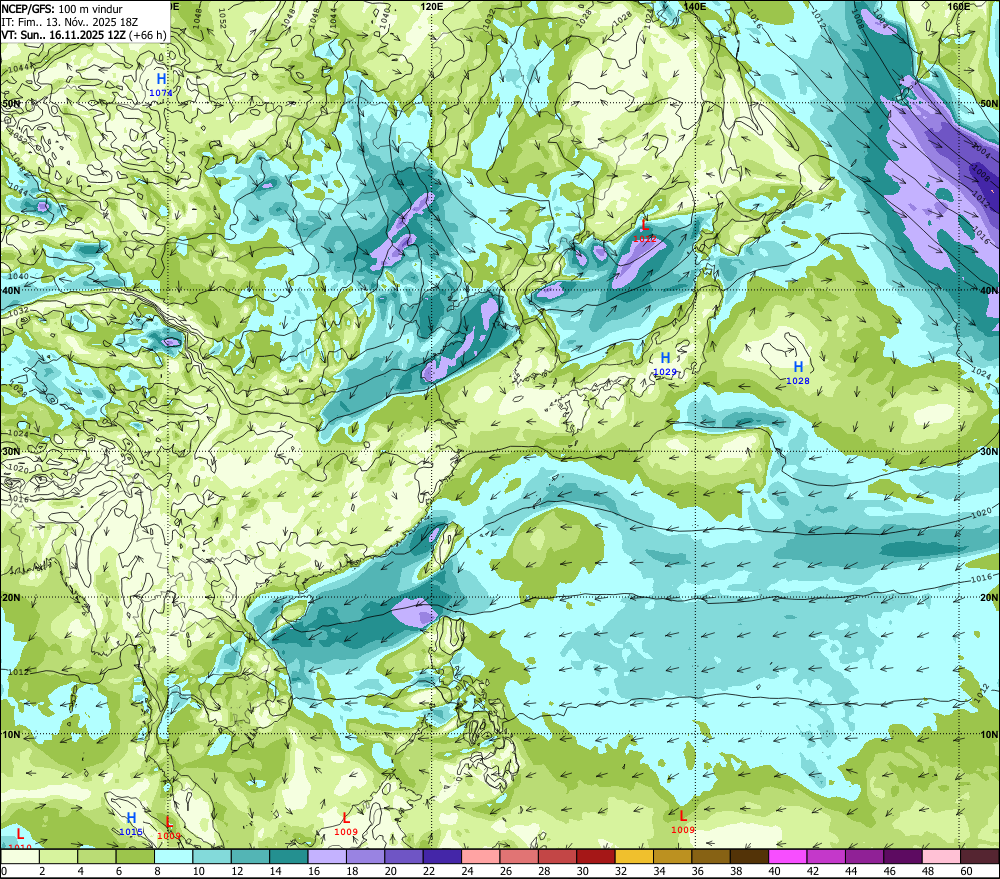Click the L 1012 low pressure marker
1000x879 pixels.
pyautogui.click(x=645, y=230)
